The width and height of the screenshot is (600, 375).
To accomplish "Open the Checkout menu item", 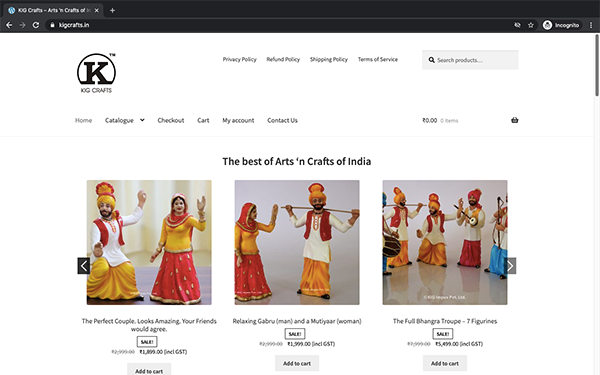I will (171, 120).
